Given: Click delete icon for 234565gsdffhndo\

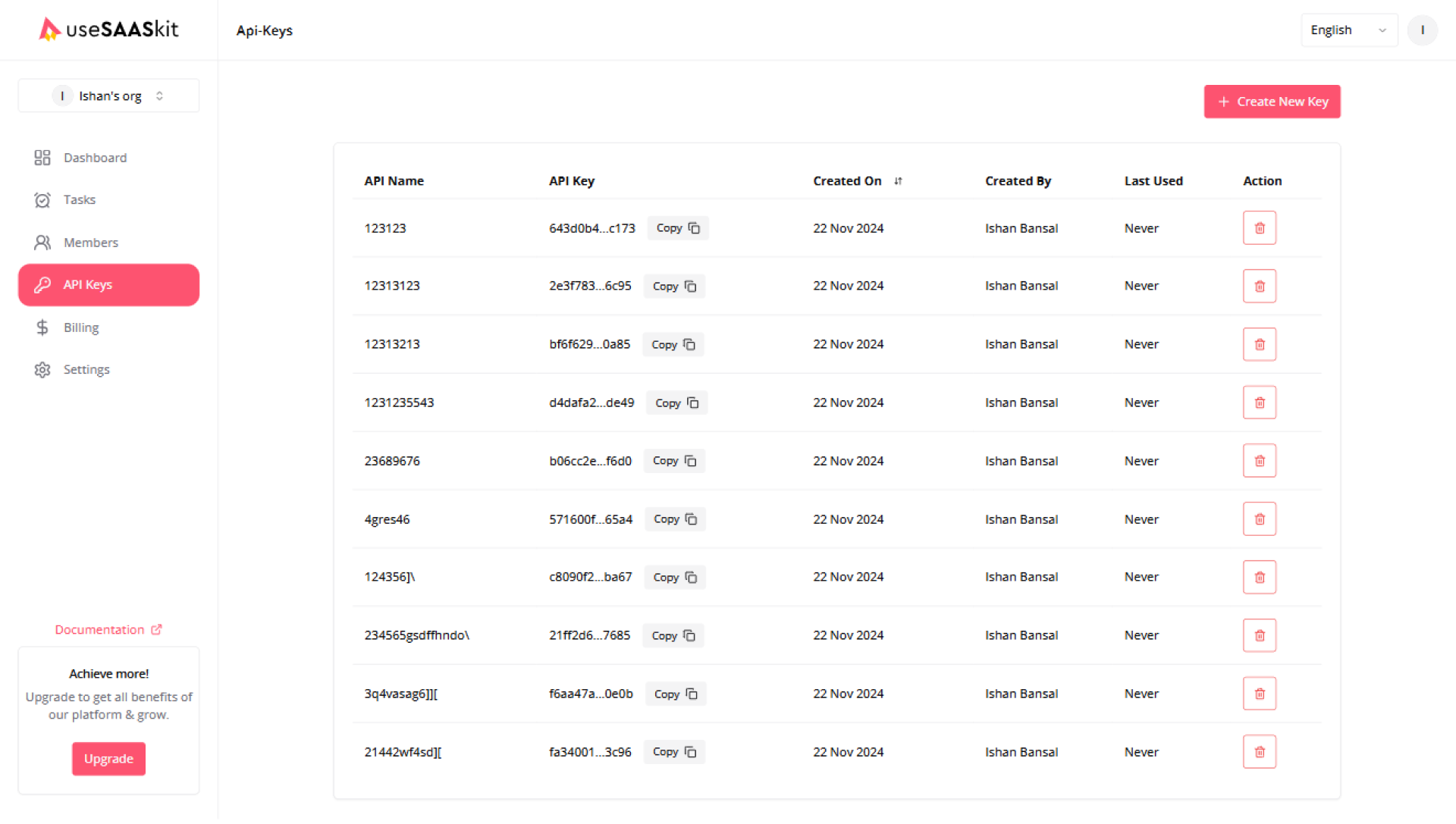Looking at the screenshot, I should point(1259,635).
